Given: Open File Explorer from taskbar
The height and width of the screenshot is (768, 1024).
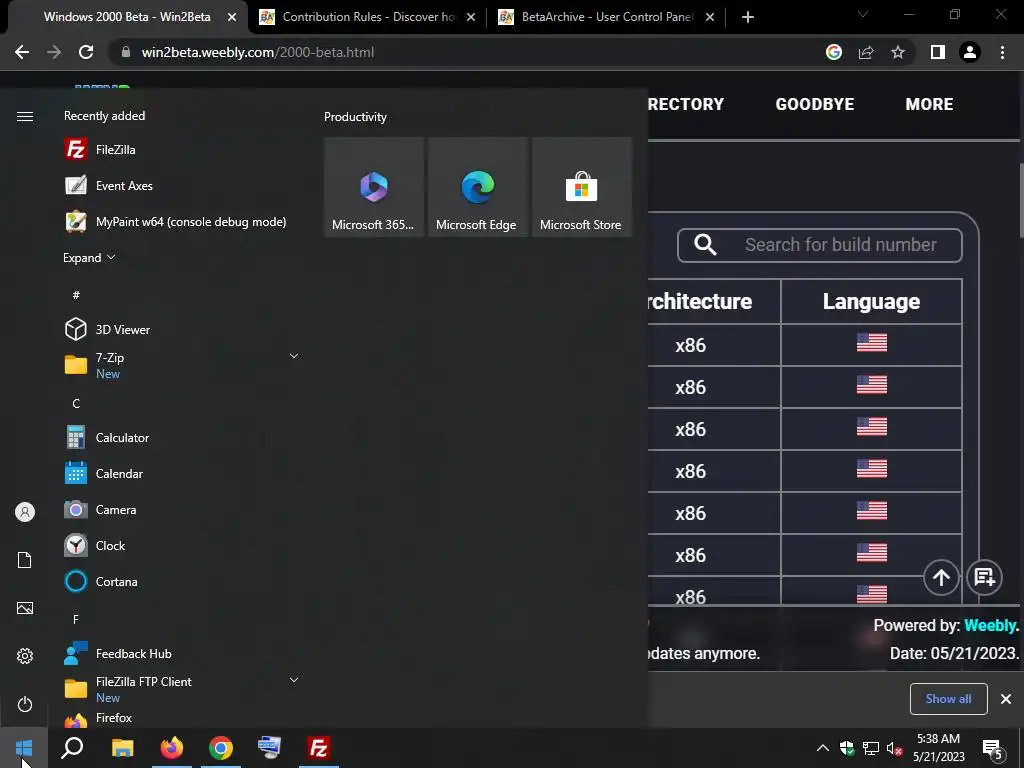Looking at the screenshot, I should point(123,748).
